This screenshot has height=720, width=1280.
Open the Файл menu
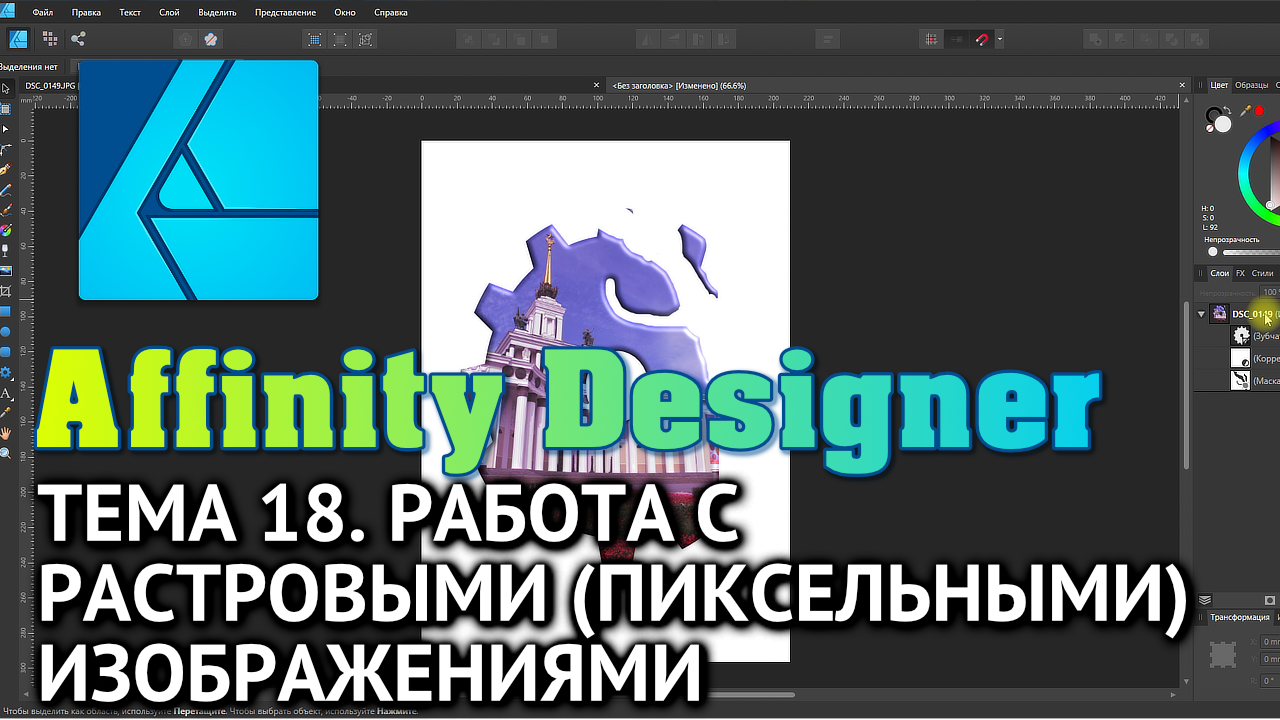point(43,13)
